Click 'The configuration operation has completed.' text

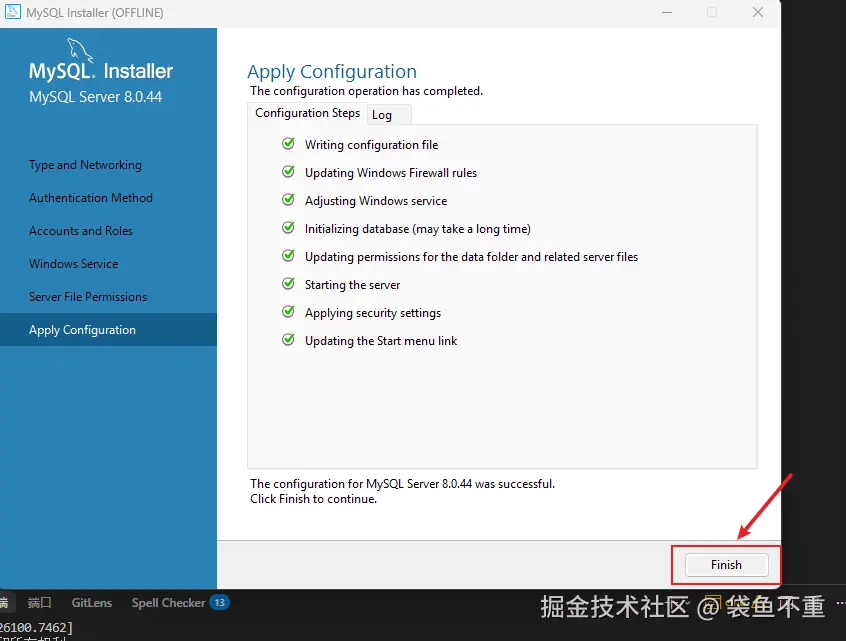point(366,91)
